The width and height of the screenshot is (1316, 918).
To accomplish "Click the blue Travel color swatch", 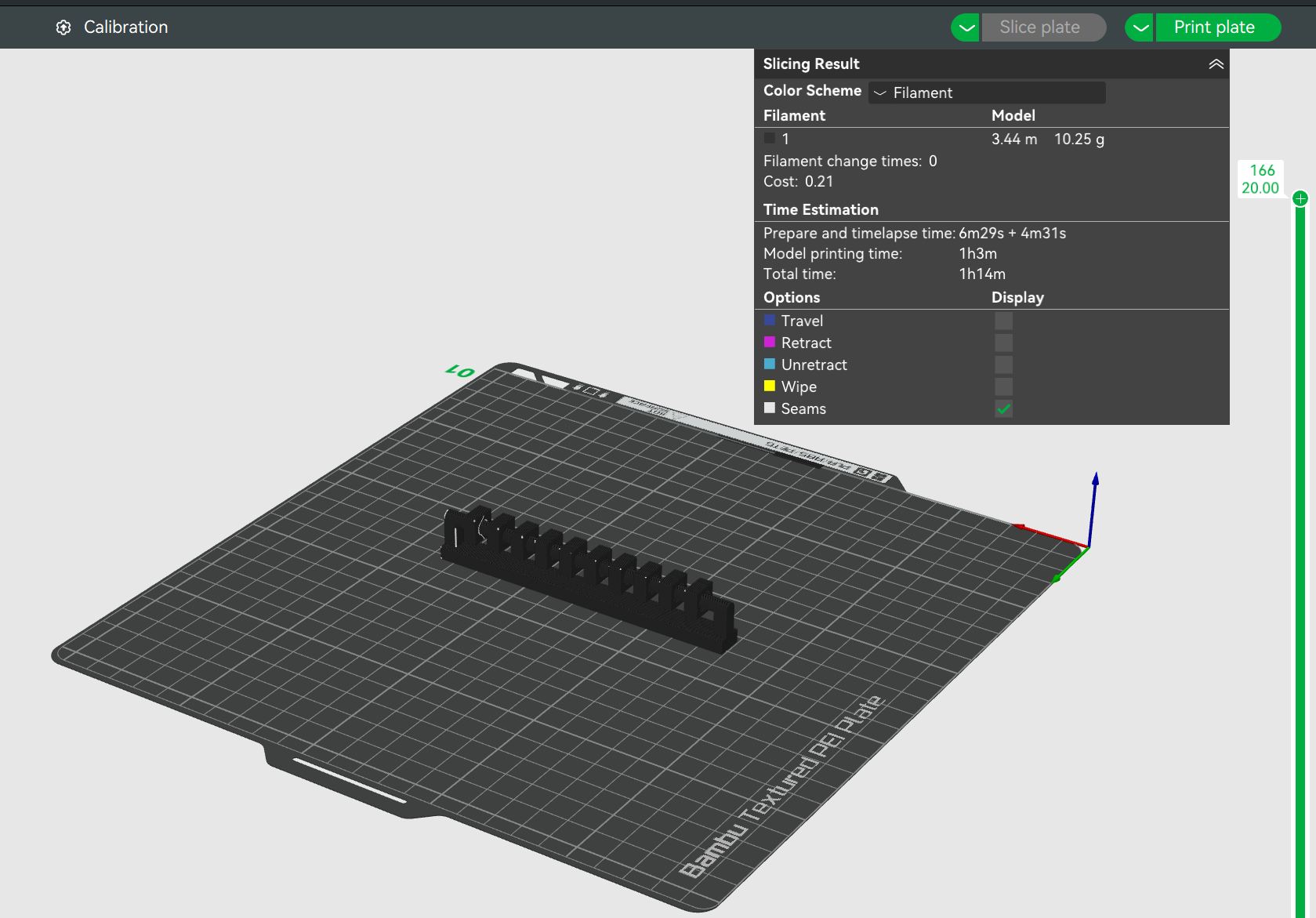I will [x=770, y=320].
